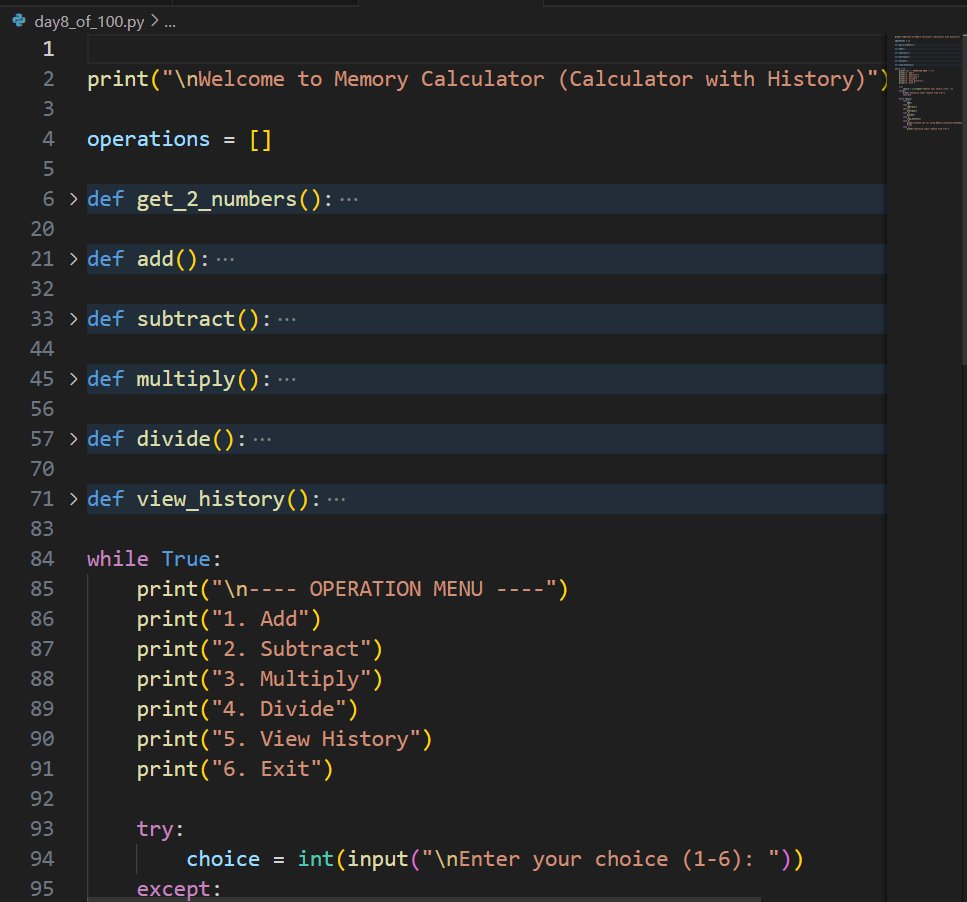Click the 'Enter your choice (1-6)' string
The height and width of the screenshot is (902, 967).
(x=600, y=859)
